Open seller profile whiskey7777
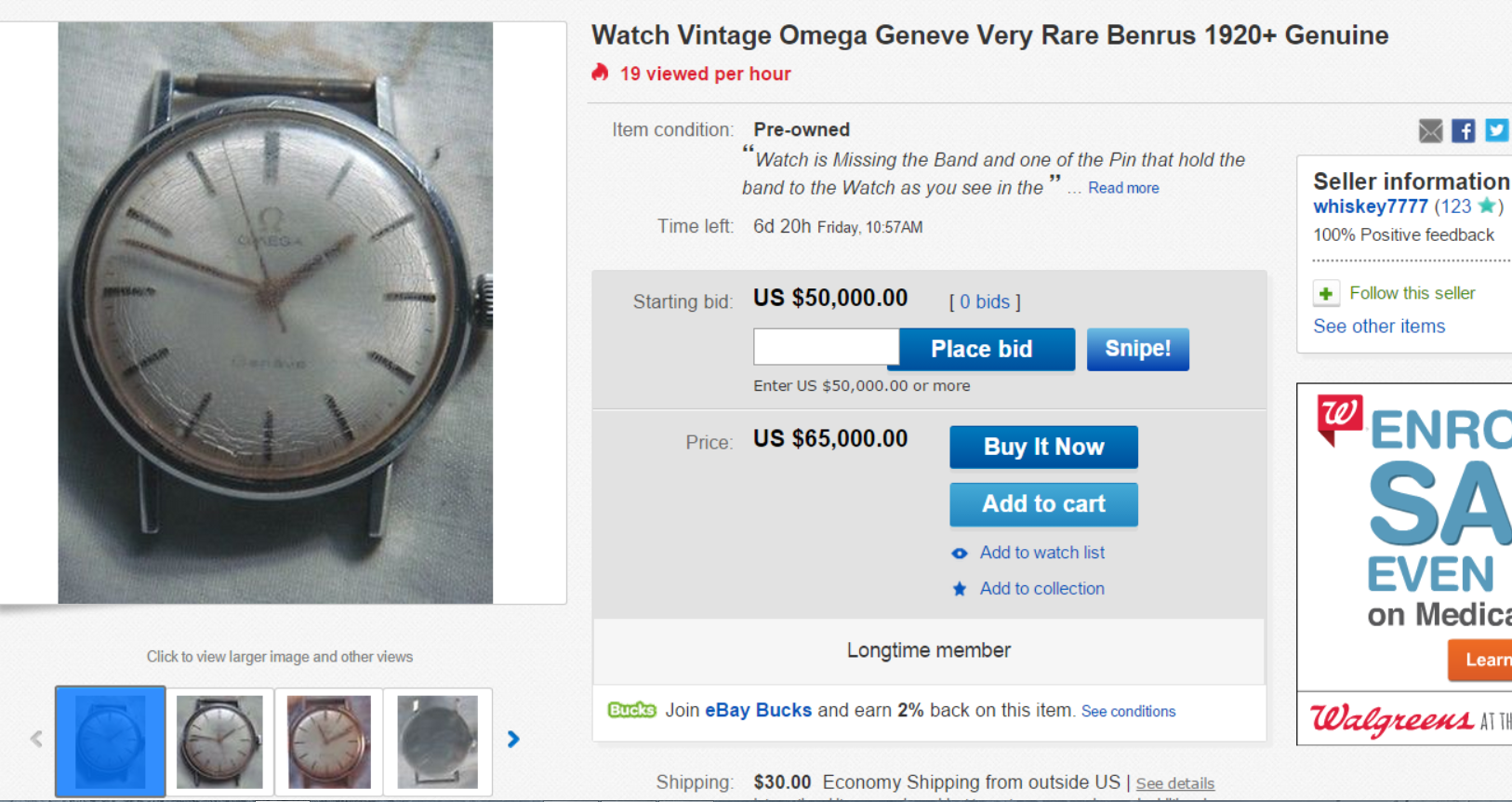Viewport: 1512px width, 802px height. tap(1370, 207)
